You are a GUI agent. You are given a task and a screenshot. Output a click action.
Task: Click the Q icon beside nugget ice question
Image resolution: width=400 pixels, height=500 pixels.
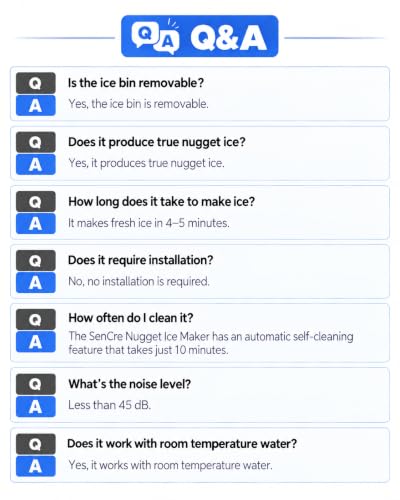coord(36,142)
